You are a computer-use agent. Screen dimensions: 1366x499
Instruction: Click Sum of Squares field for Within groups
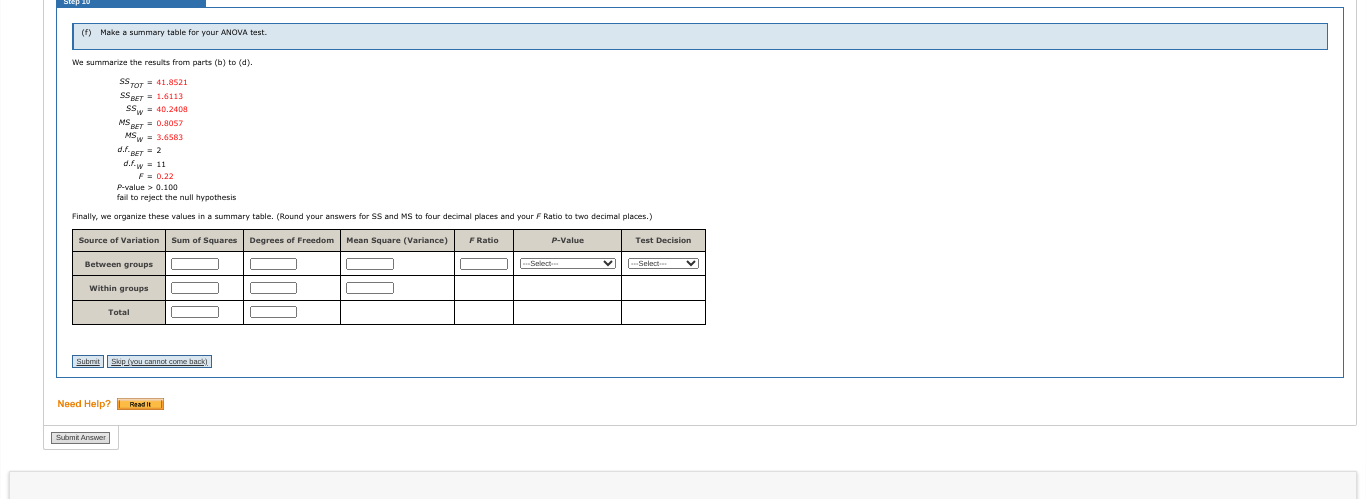(195, 288)
